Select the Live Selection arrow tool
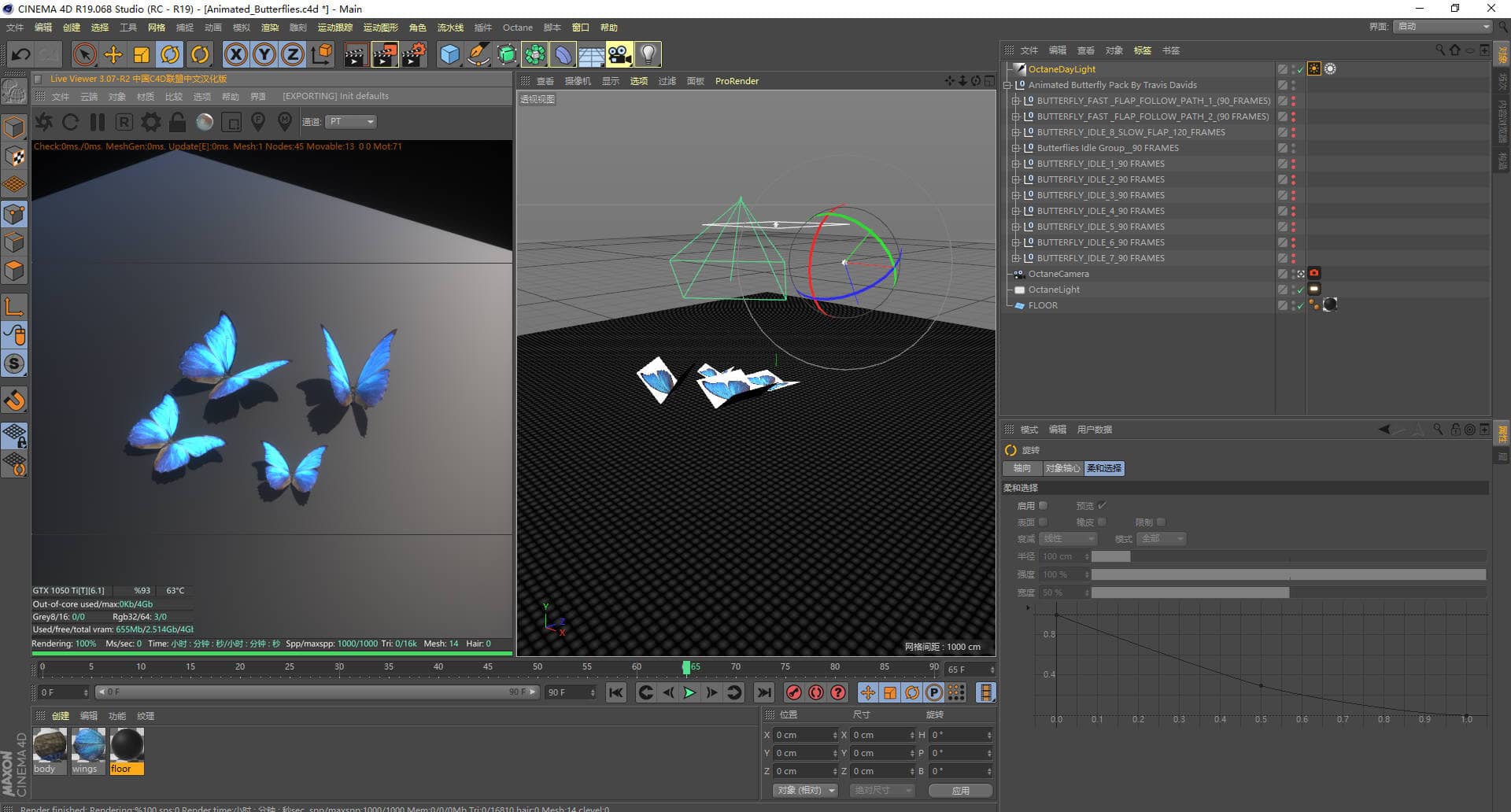 84,54
